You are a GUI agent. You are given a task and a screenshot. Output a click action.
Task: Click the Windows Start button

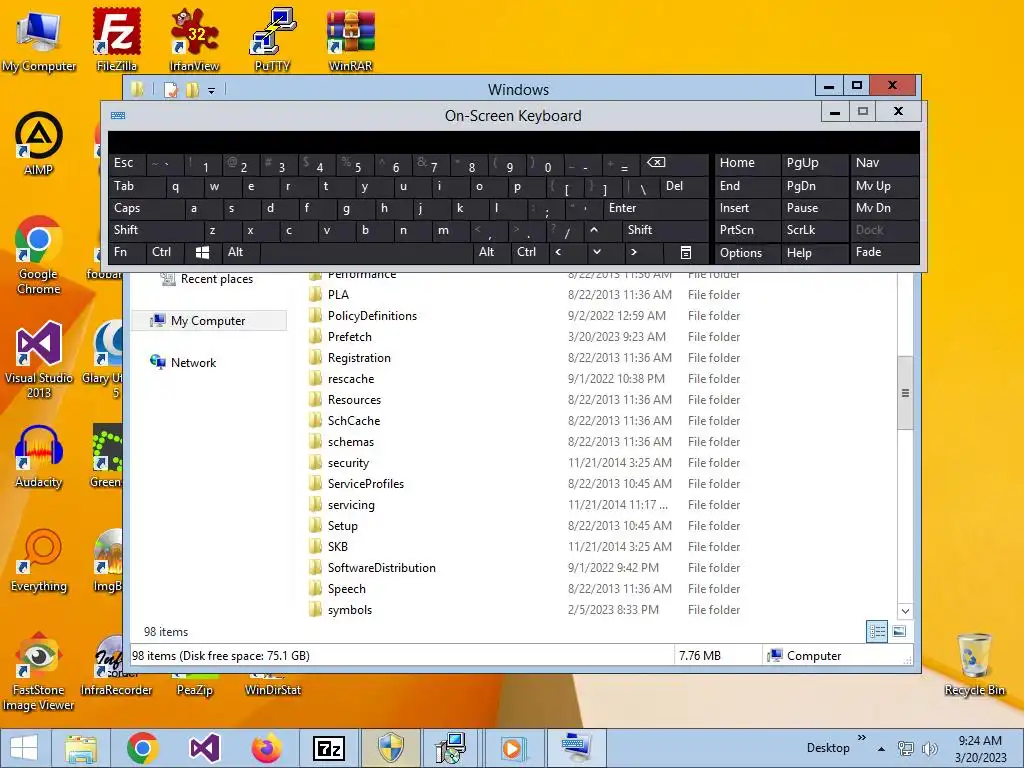(x=24, y=748)
